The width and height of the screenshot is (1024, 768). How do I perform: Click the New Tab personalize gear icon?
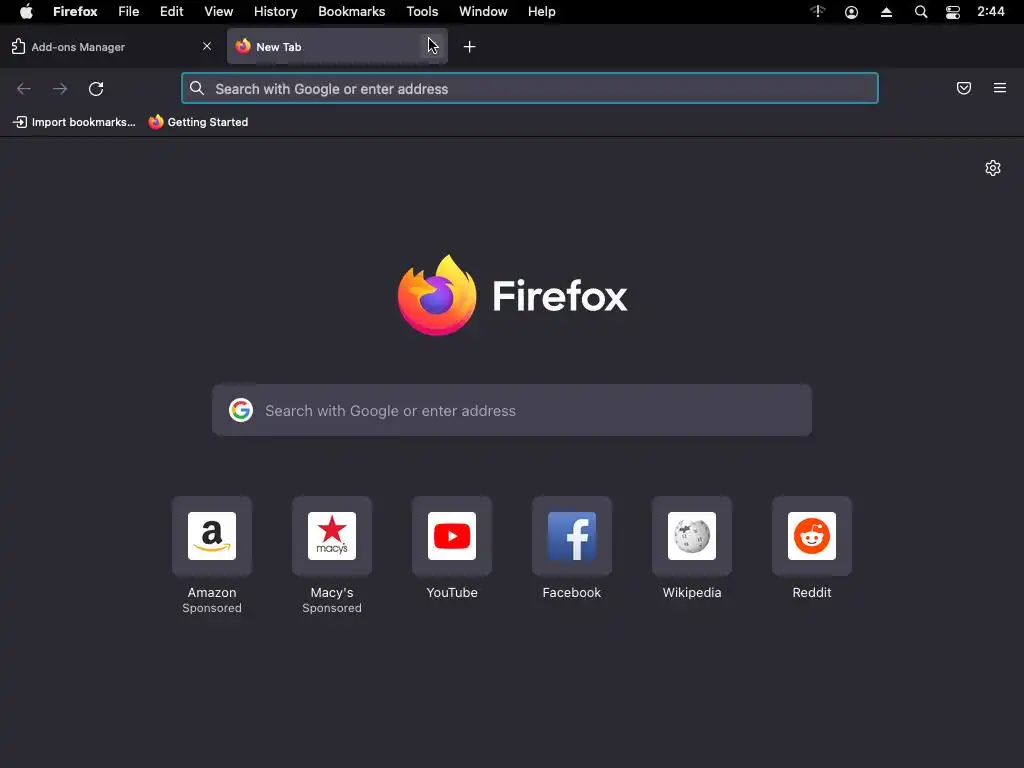coord(993,168)
